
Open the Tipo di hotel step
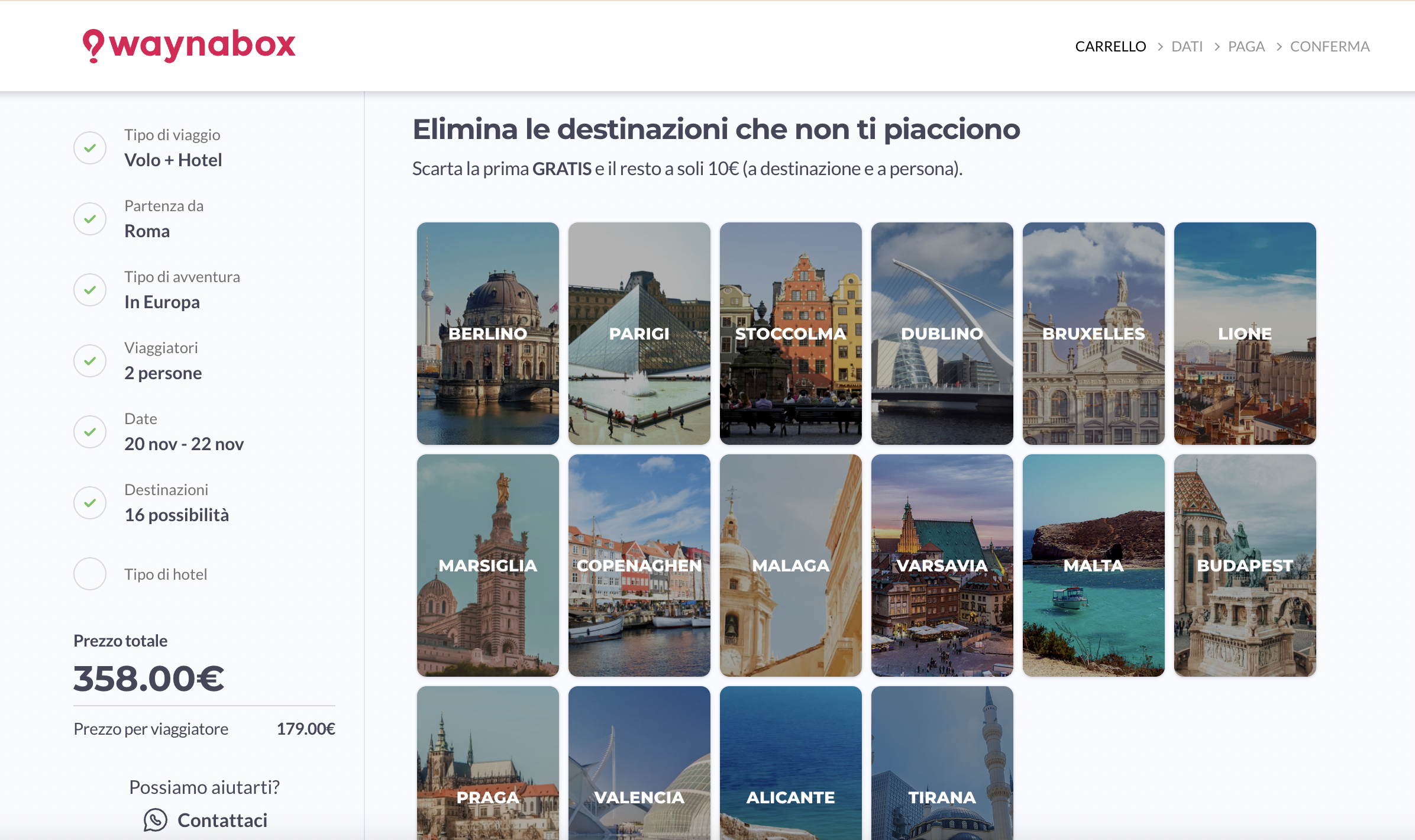click(166, 574)
